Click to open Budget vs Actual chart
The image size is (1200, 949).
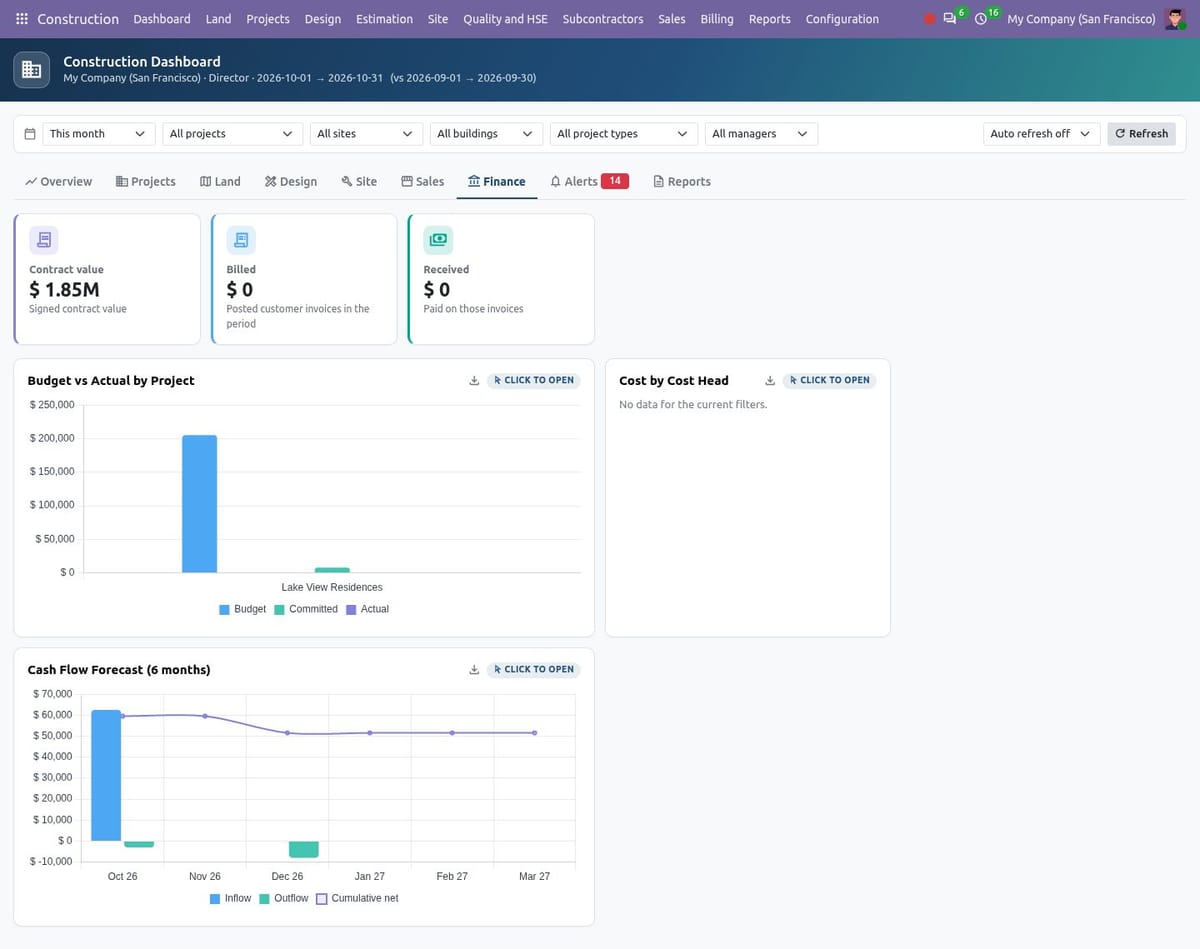[x=534, y=381]
